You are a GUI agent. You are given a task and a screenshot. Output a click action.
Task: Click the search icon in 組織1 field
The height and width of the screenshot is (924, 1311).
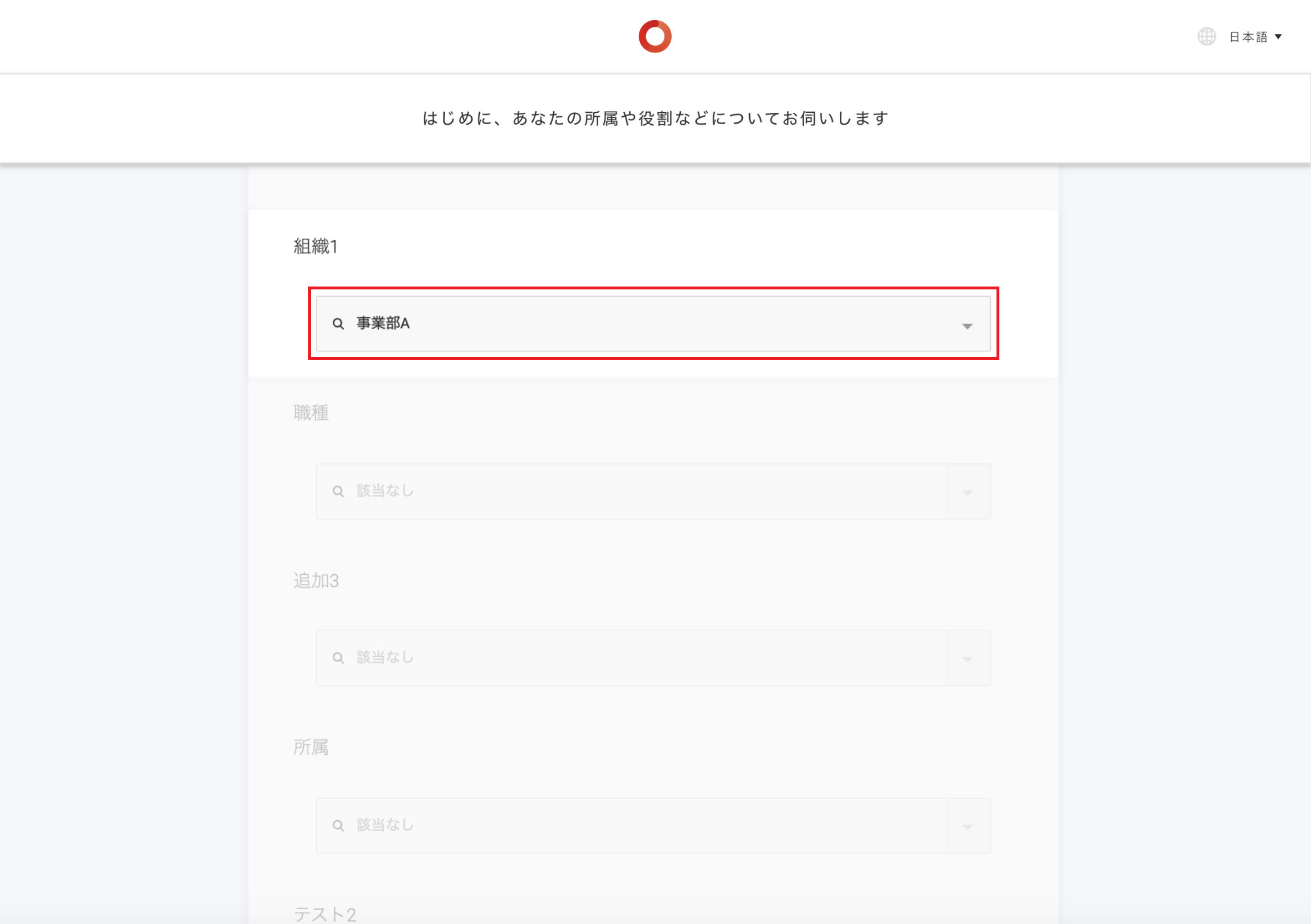(338, 324)
